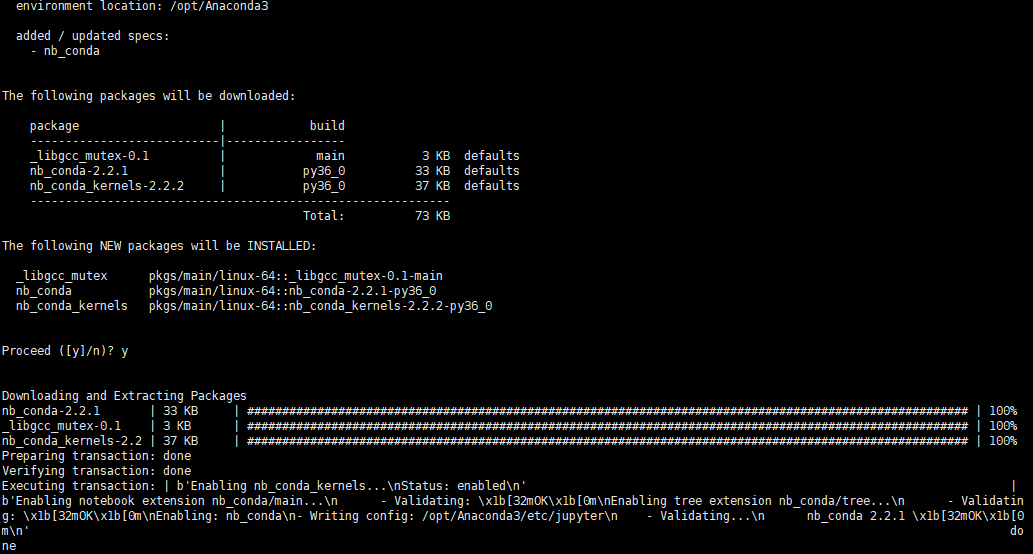This screenshot has height=554, width=1033.
Task: Click the '33 KB' size in table
Action: point(432,171)
